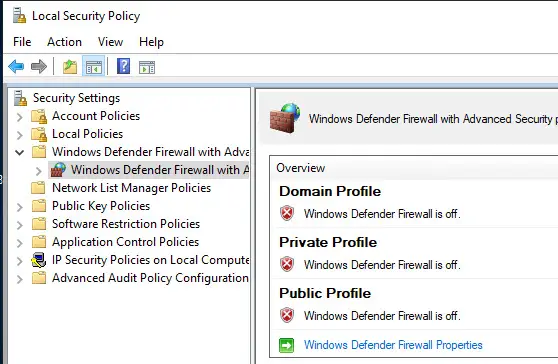This screenshot has height=364, width=558.
Task: Expand the Software Restriction Policies node
Action: [x=20, y=225]
